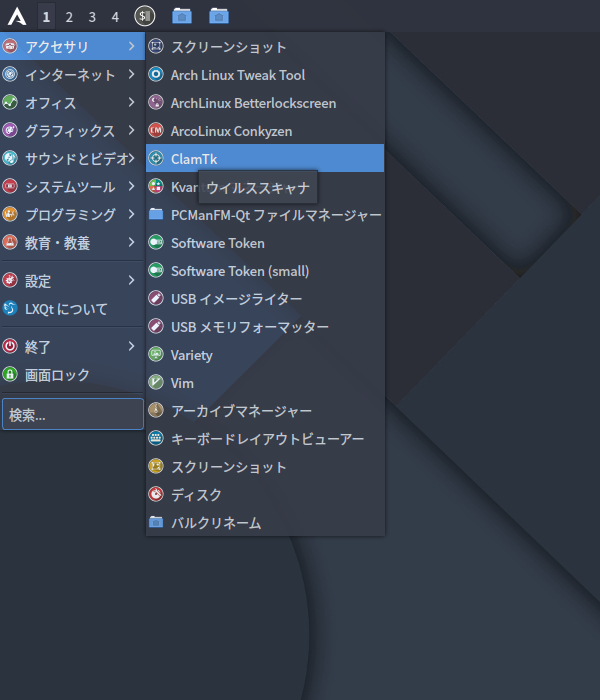Expand the 教育・教養 submenu arrow
This screenshot has height=700, width=600.
(x=131, y=242)
